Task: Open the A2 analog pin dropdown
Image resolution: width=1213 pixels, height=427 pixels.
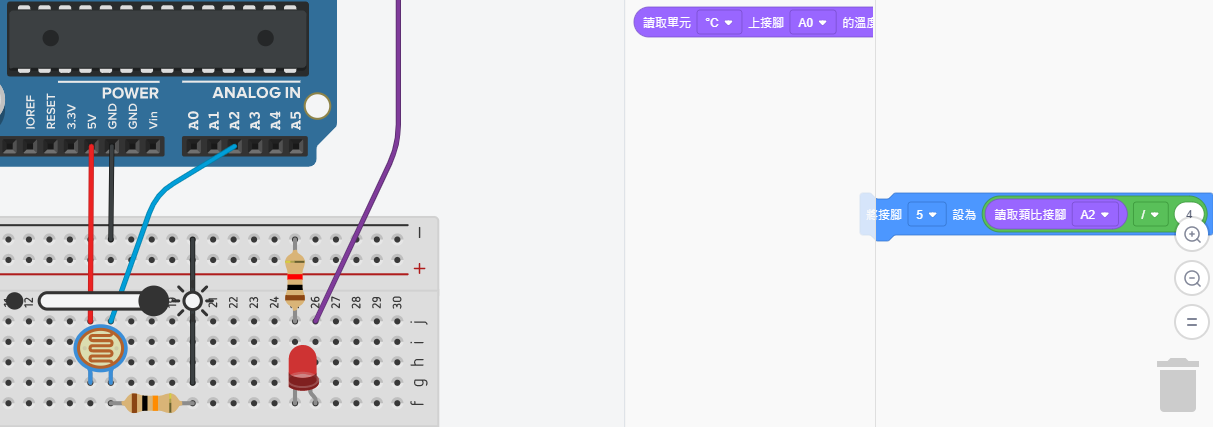Action: [x=1095, y=215]
